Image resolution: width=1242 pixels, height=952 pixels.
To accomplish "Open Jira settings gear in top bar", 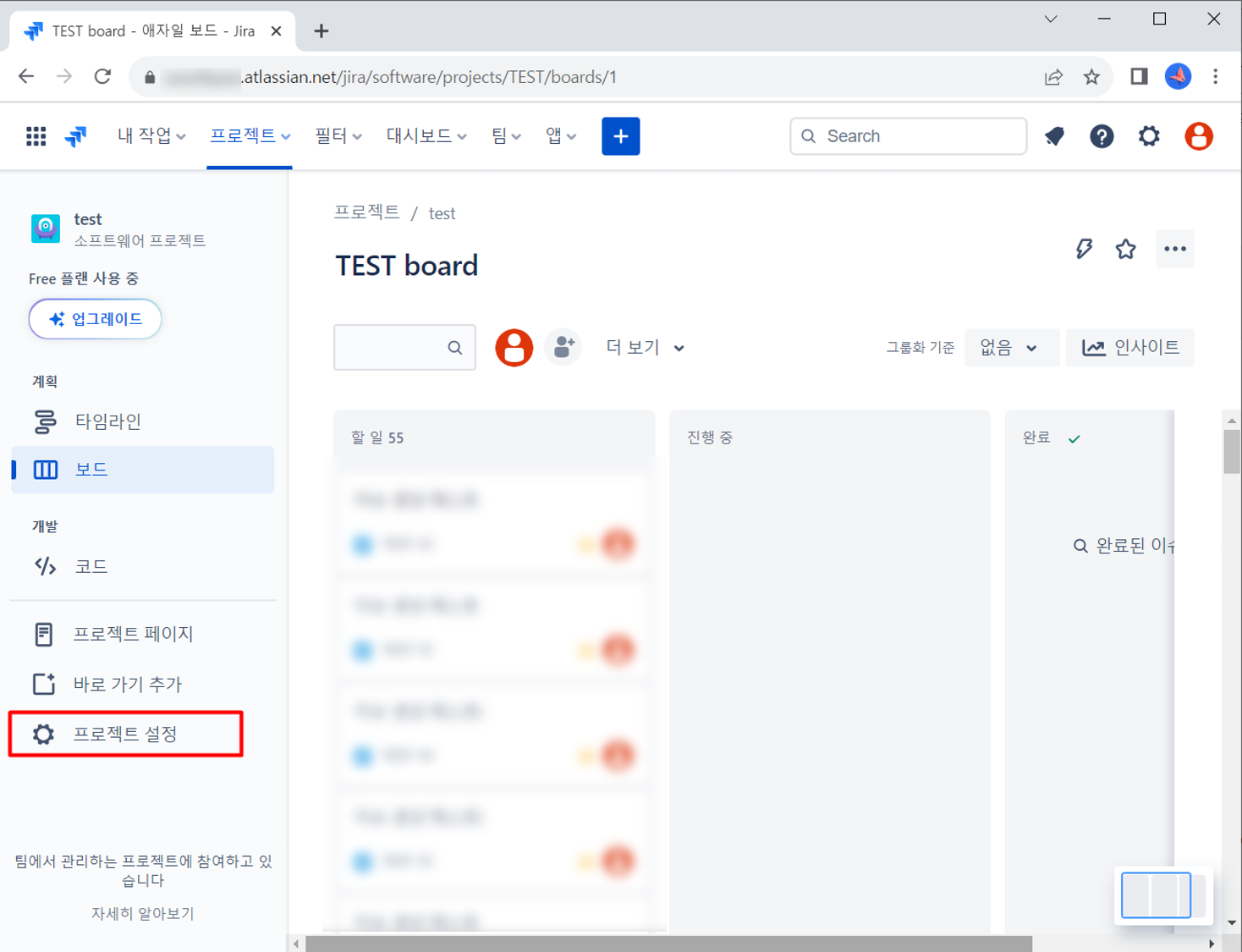I will pos(1148,136).
